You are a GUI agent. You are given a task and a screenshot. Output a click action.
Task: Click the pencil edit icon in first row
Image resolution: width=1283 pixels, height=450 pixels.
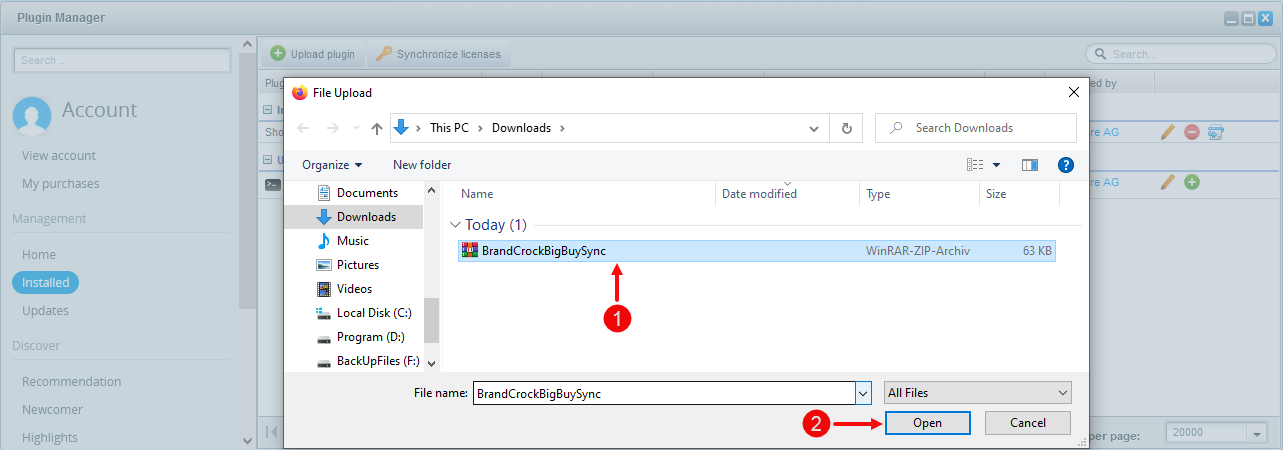(x=1167, y=132)
